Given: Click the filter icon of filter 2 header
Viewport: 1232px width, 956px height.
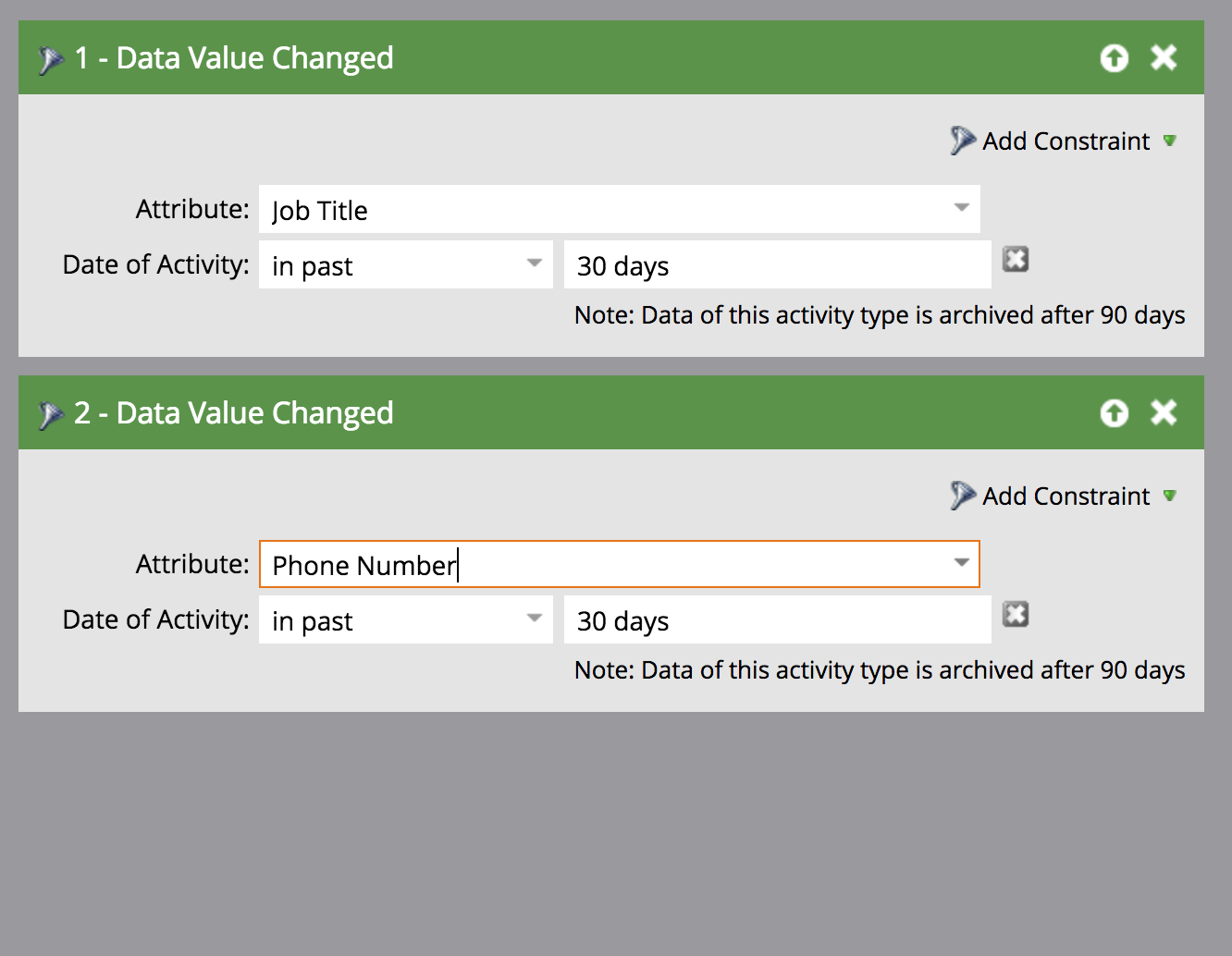Looking at the screenshot, I should (50, 415).
